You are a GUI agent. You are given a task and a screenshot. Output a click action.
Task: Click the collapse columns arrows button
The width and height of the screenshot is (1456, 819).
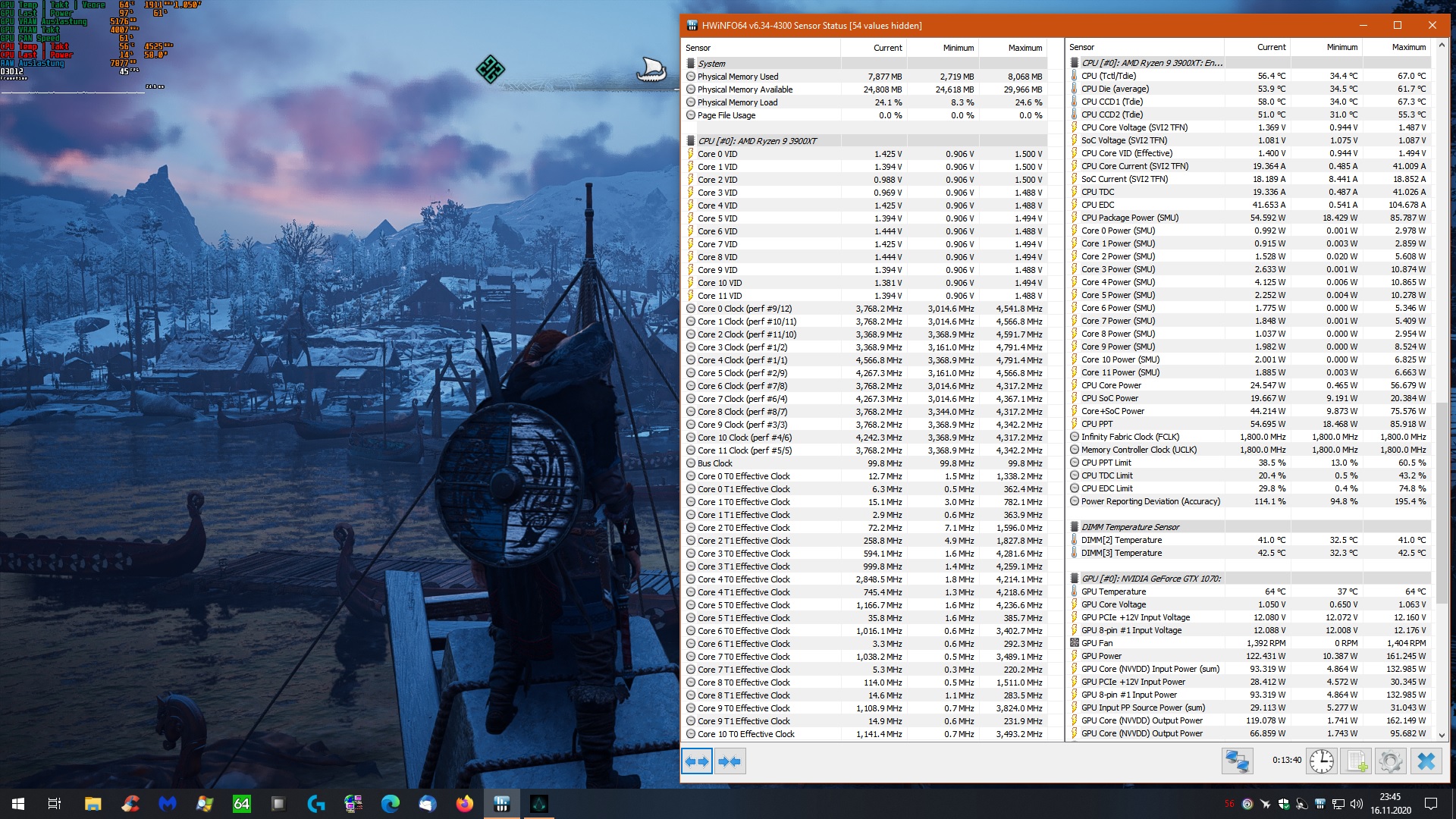tap(730, 761)
